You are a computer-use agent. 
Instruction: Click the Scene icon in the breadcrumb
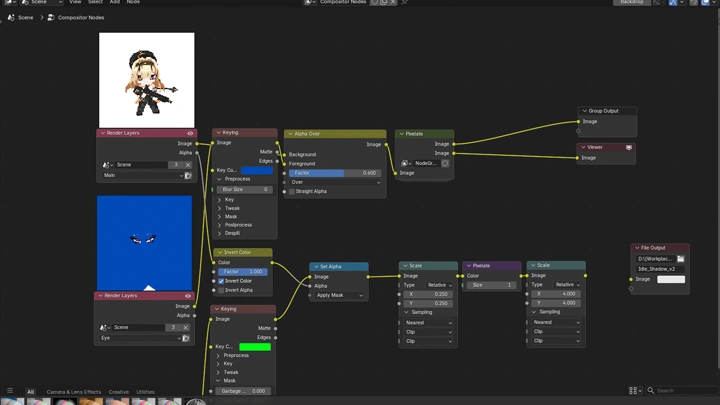11,17
